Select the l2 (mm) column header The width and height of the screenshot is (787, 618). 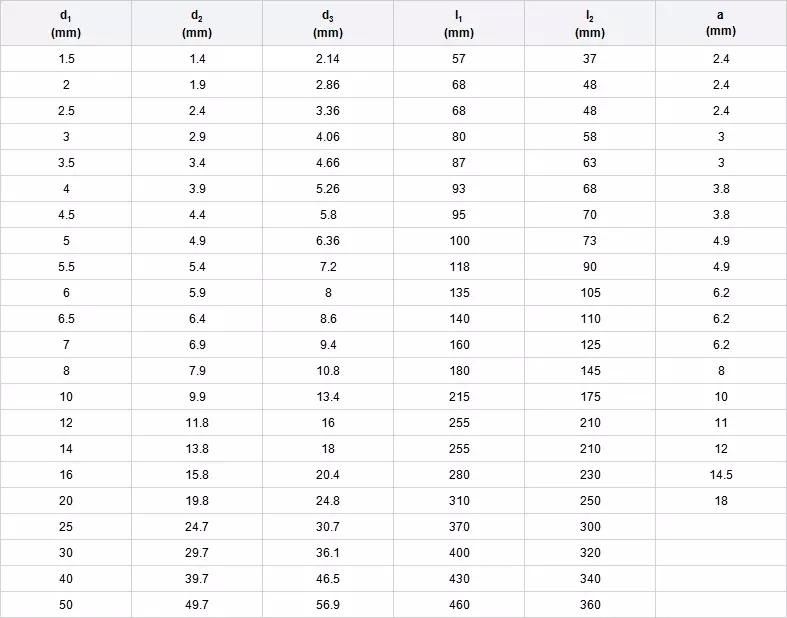tap(590, 23)
